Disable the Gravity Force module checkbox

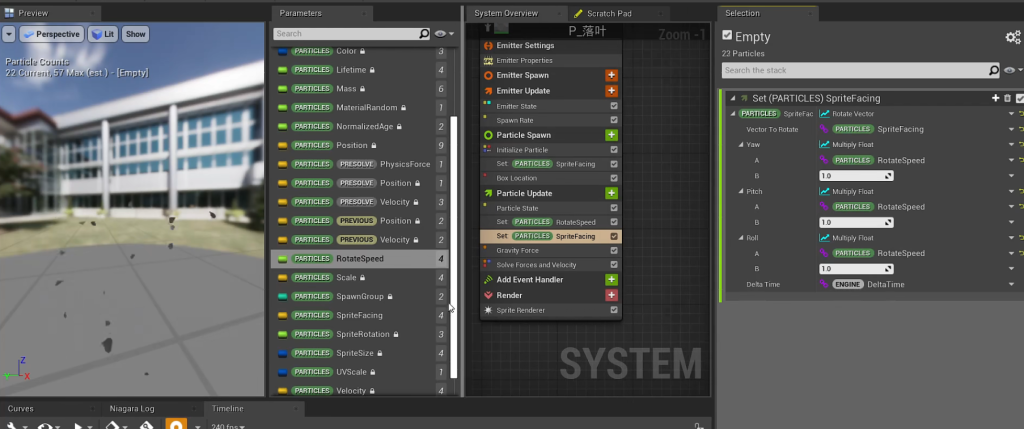point(613,250)
